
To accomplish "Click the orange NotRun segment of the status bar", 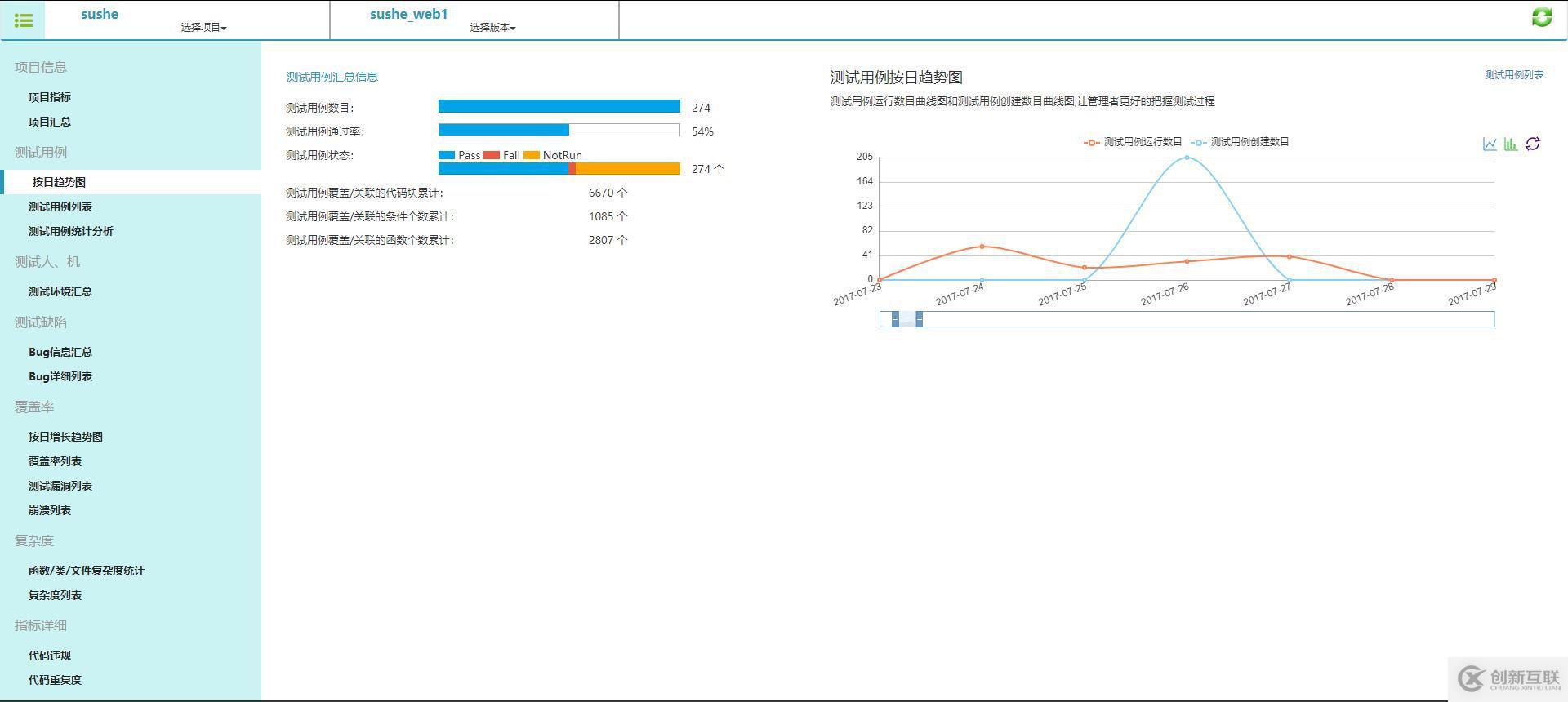I will tap(628, 168).
